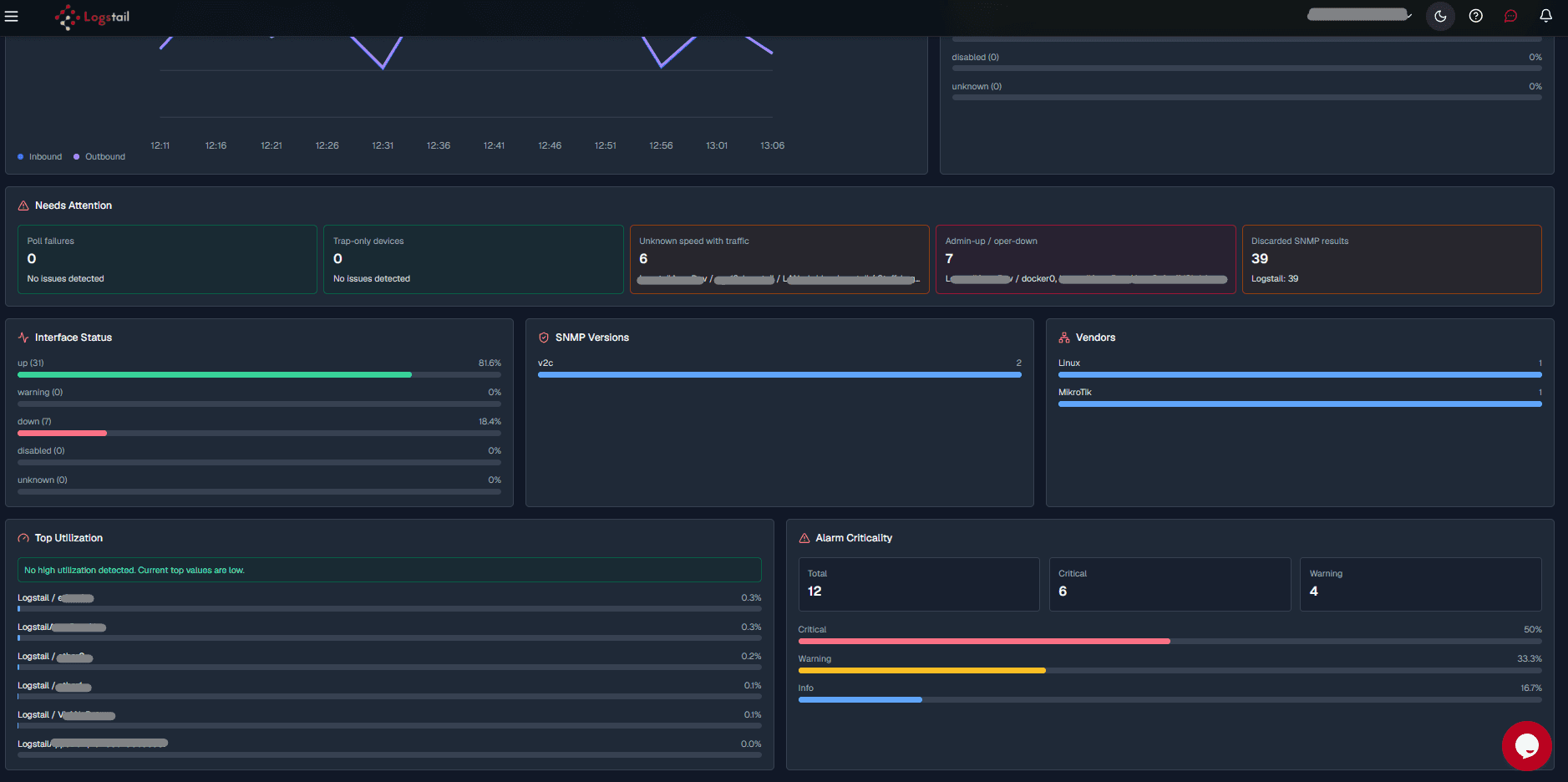Viewport: 1568px width, 782px height.
Task: Open the Total 12 alarms card
Action: (x=919, y=584)
